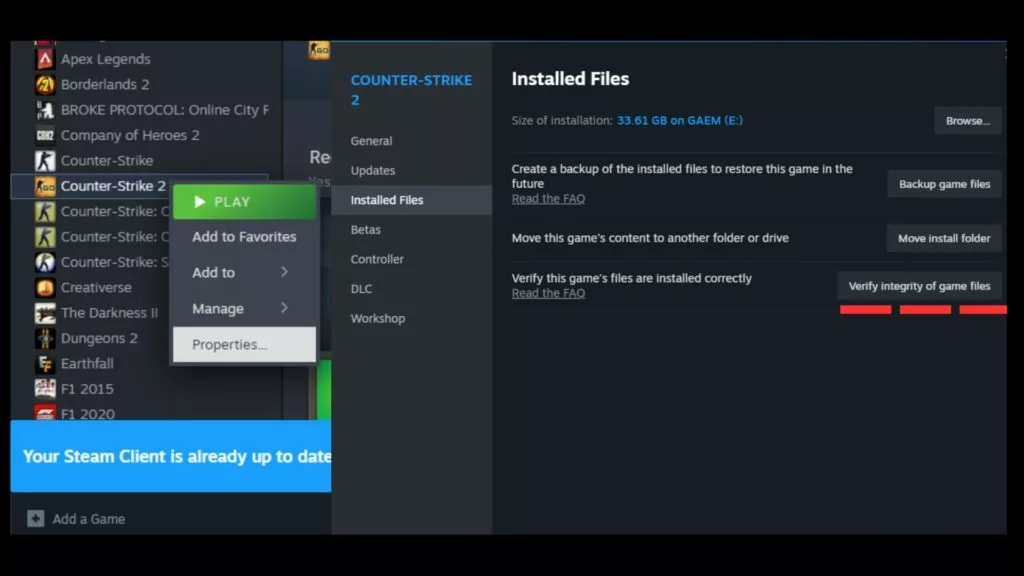1024x576 pixels.
Task: Click the Steam Client up to date banner
Action: pos(170,456)
